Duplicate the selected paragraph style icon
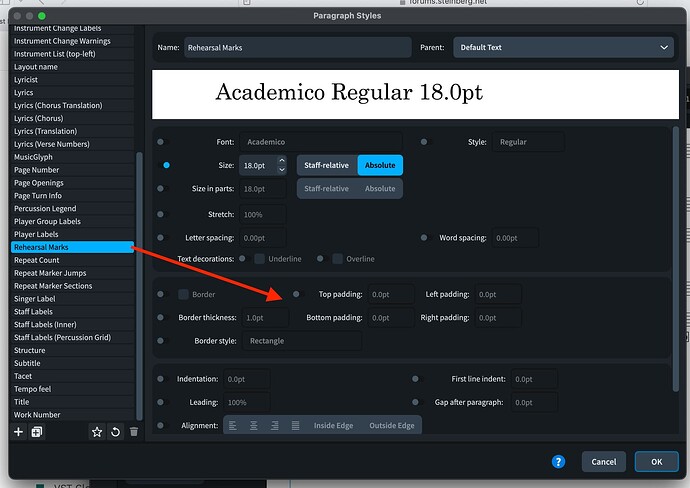 tap(37, 432)
